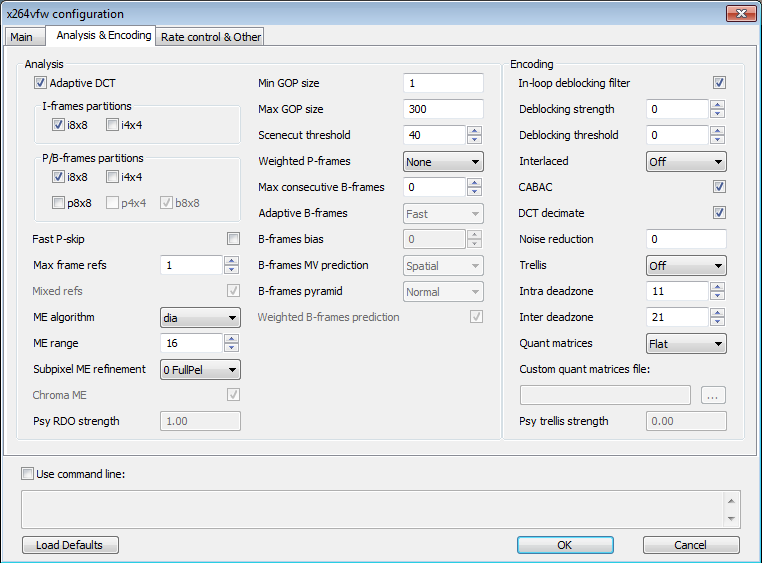The image size is (762, 563).
Task: Lower Scenecut threshold with down arrow
Action: 474,139
